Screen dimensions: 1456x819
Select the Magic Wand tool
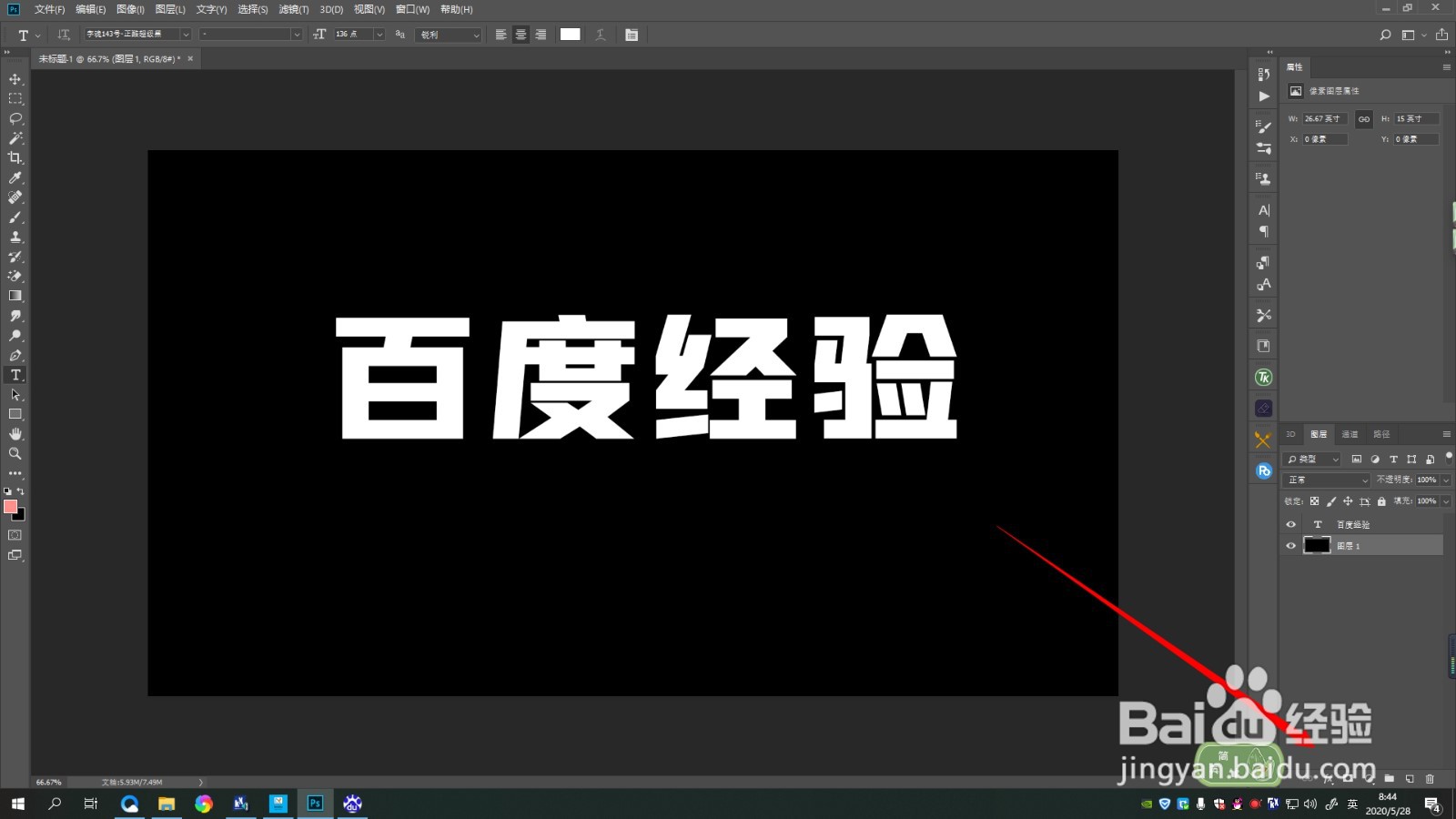[x=15, y=138]
